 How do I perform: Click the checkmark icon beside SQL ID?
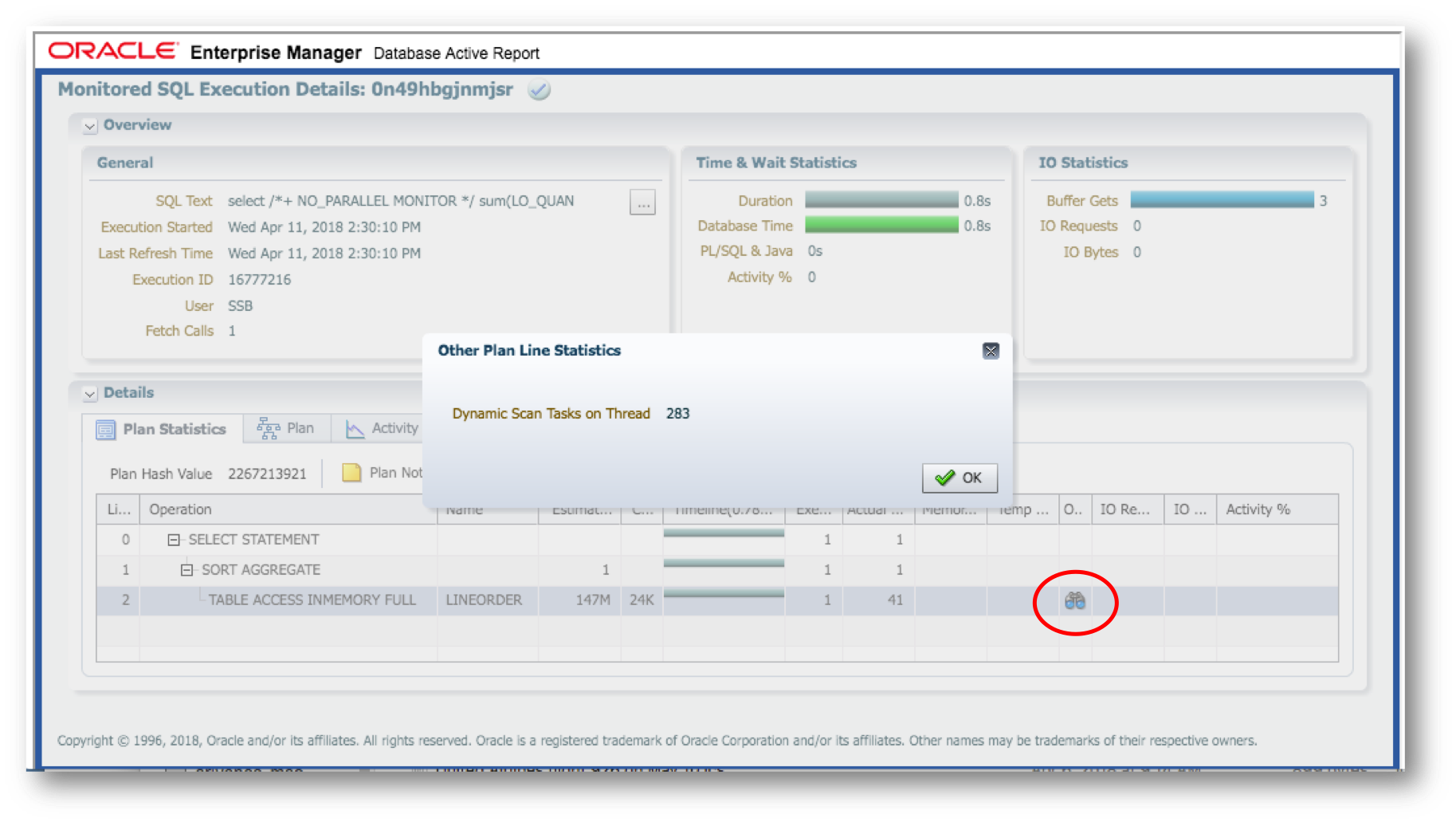point(540,90)
